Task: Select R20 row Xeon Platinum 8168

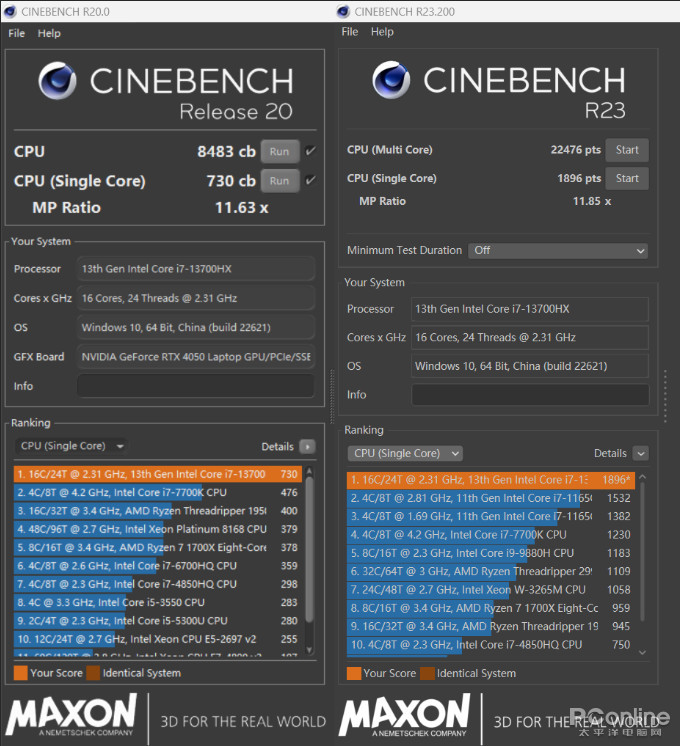Action: pos(158,529)
